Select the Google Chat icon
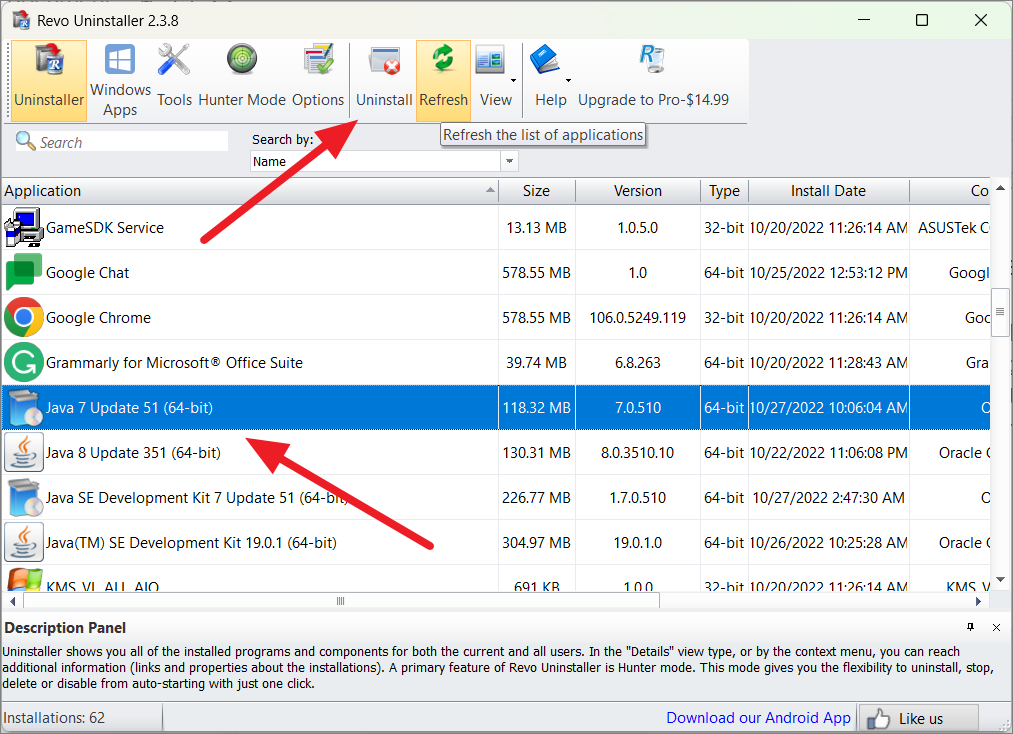1013x734 pixels. coord(24,272)
